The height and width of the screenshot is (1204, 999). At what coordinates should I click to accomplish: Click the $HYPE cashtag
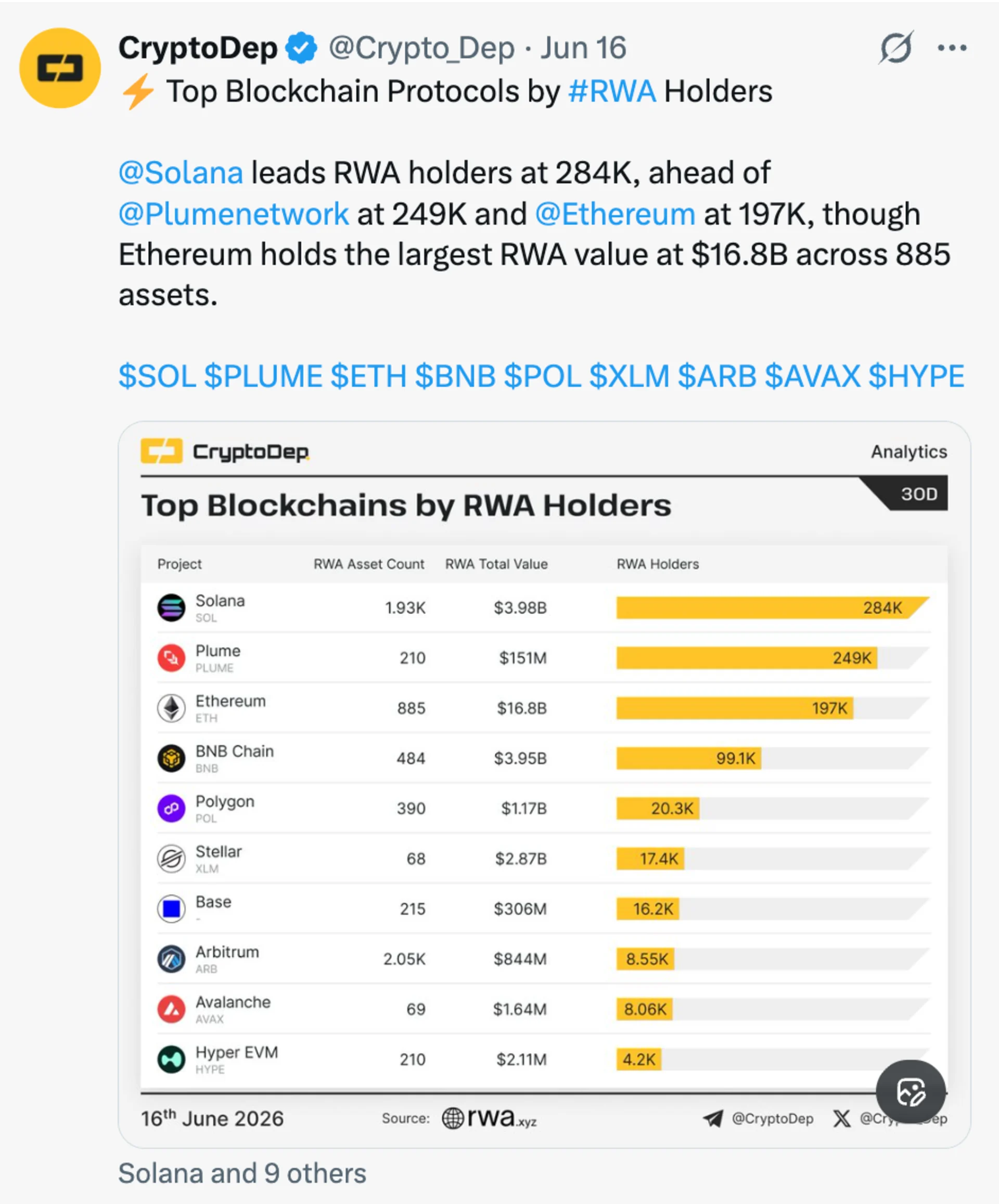coord(916,376)
